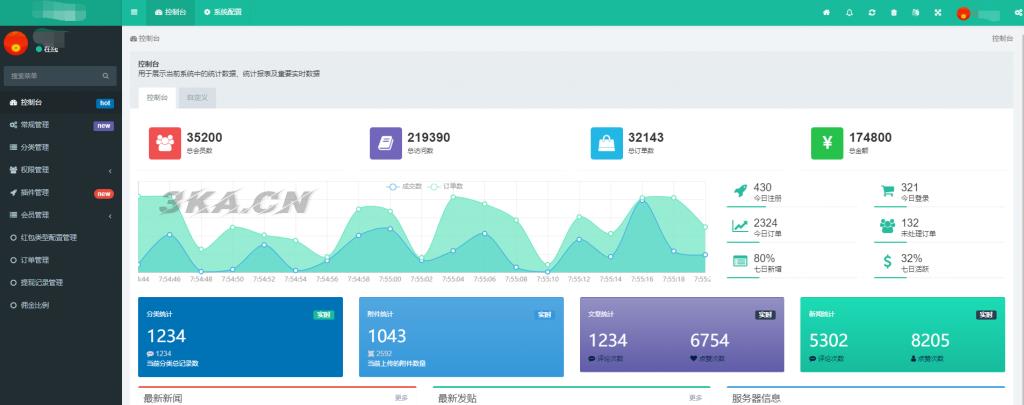1024x405 pixels.
Task: Switch to the 自定义 tab
Action: (197, 98)
